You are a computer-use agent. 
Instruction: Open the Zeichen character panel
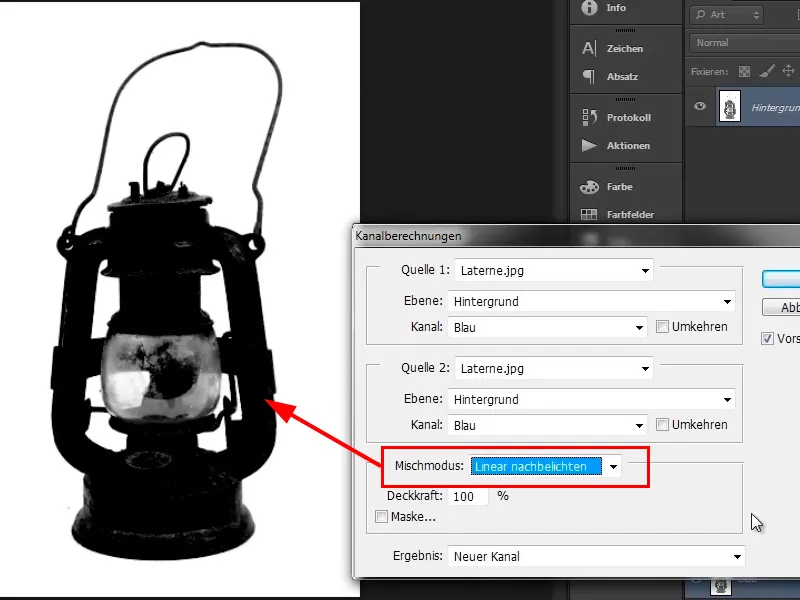612,48
